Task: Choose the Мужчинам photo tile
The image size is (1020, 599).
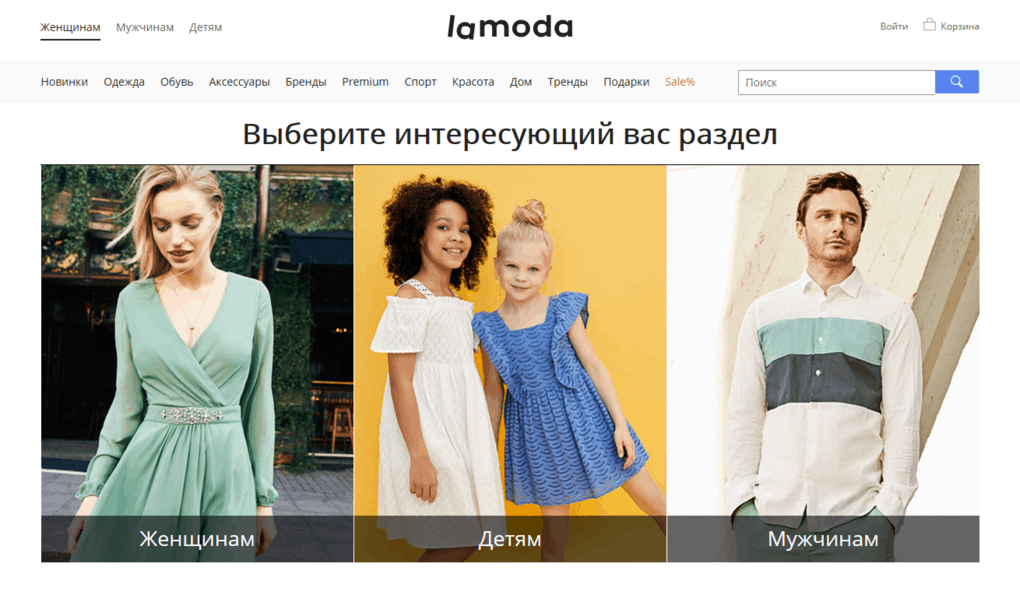Action: click(823, 363)
